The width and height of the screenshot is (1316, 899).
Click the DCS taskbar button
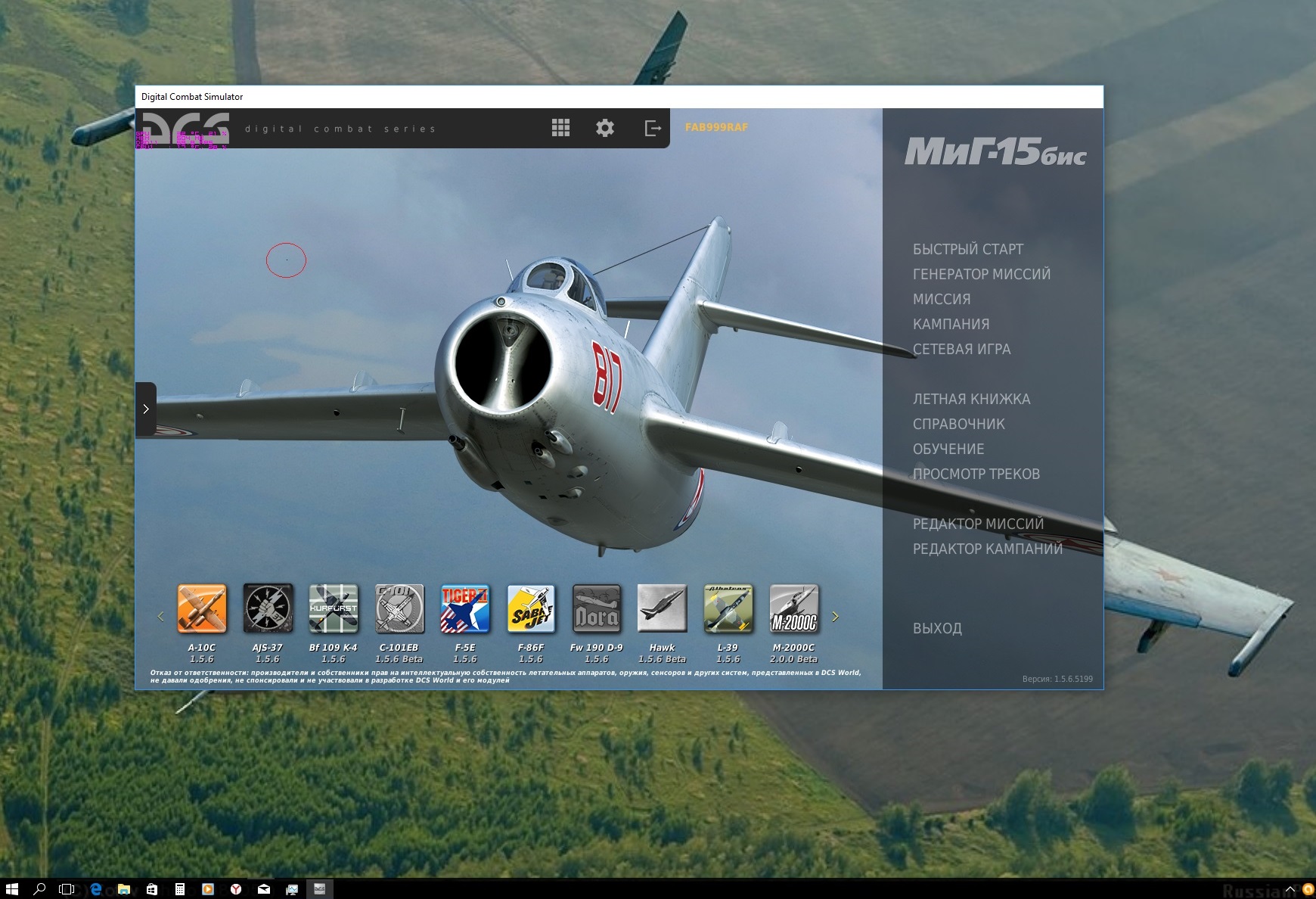(x=320, y=889)
